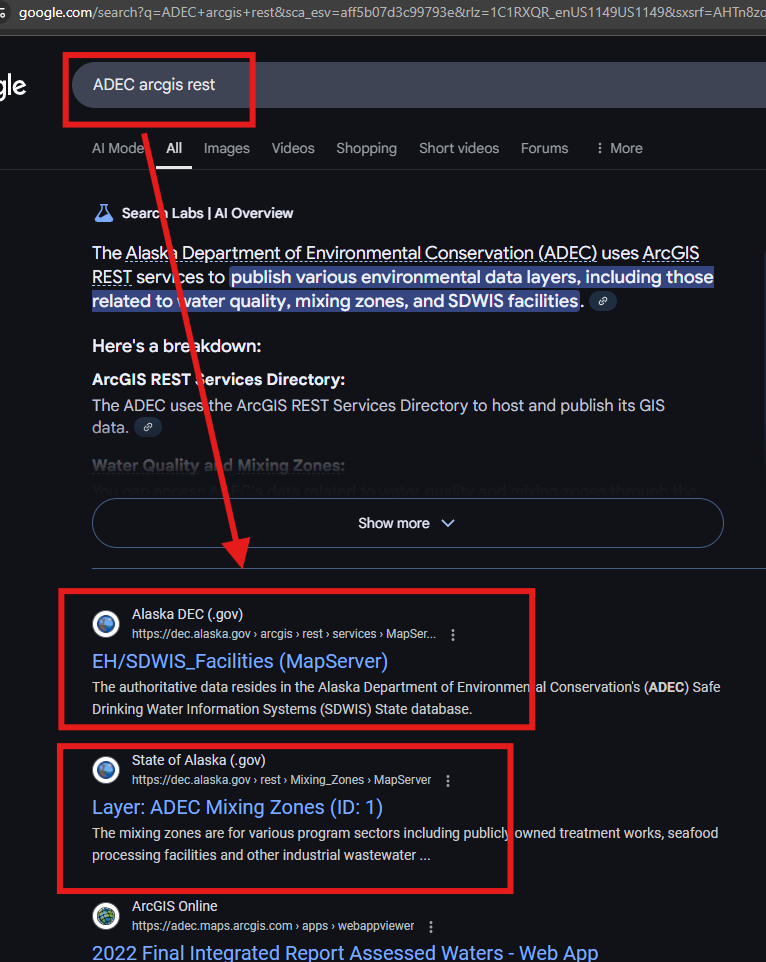Switch to the Videos tab
The height and width of the screenshot is (962, 766).
(293, 148)
